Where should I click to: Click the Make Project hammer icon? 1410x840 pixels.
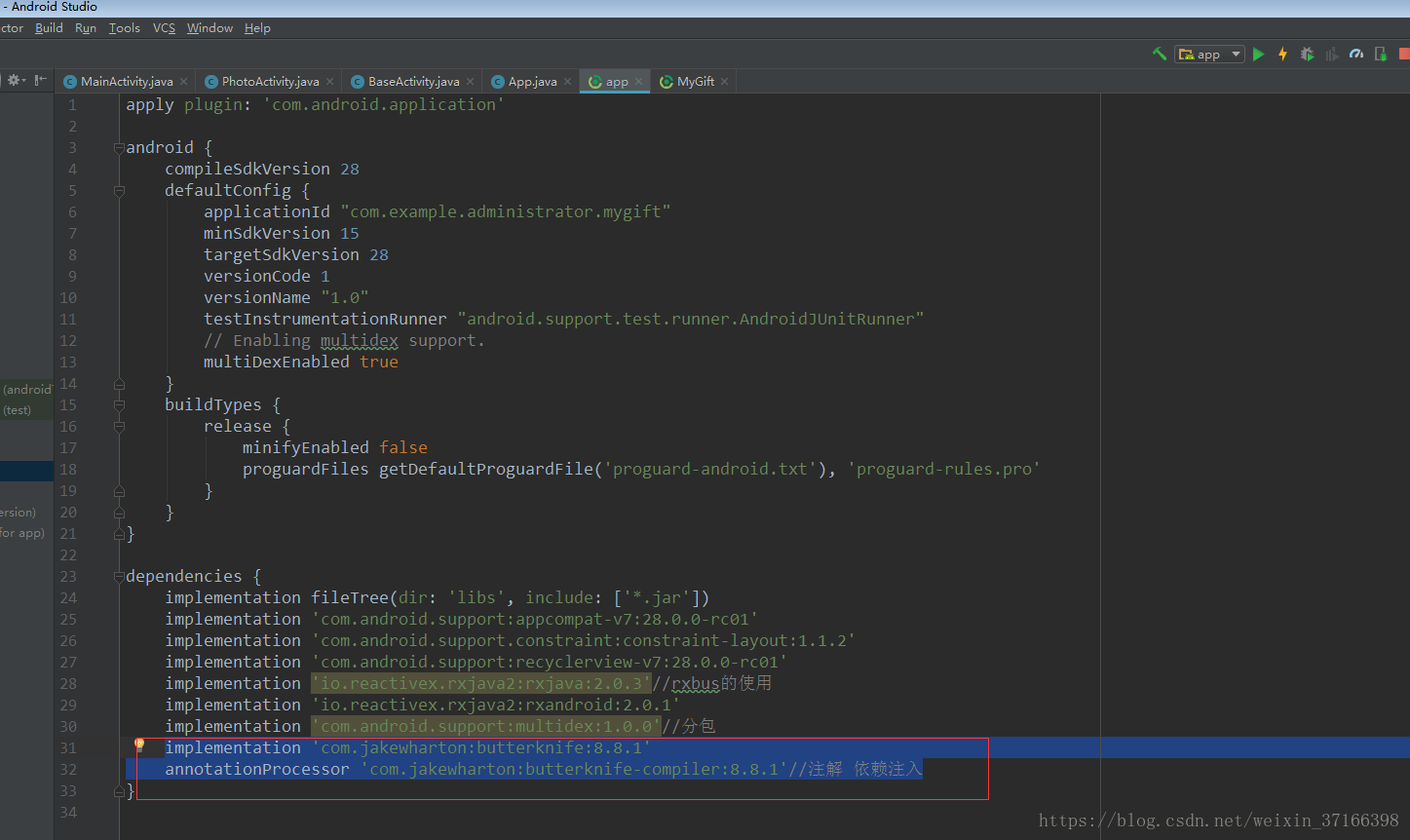click(x=1160, y=55)
